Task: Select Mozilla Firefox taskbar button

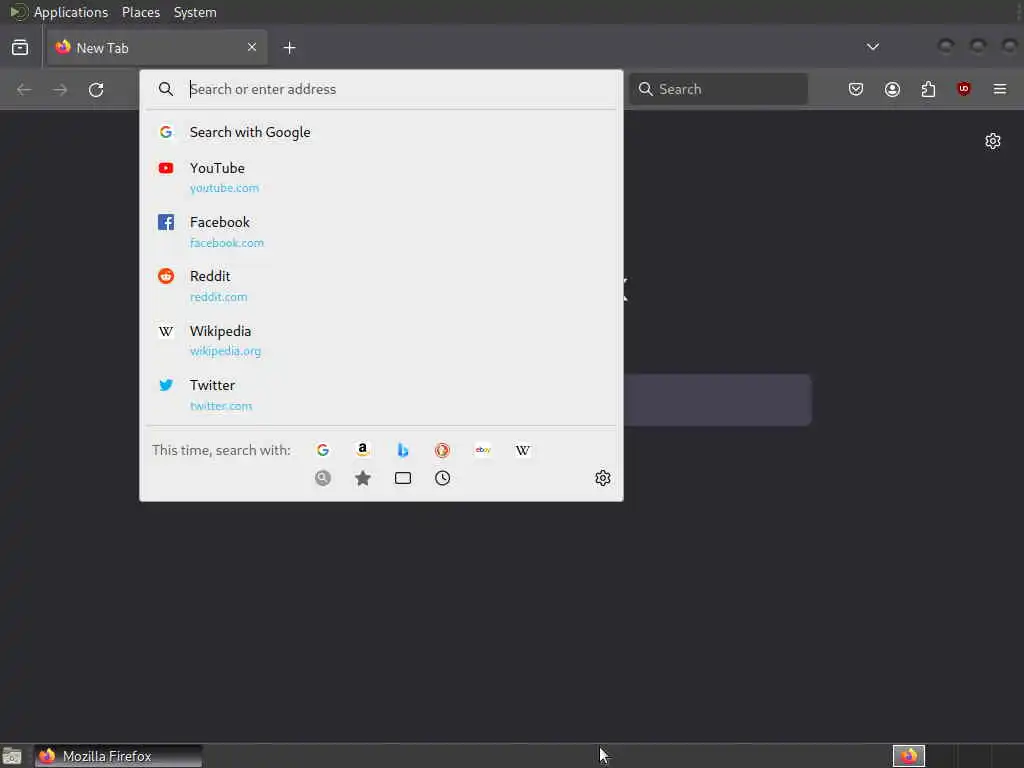Action: click(x=118, y=756)
